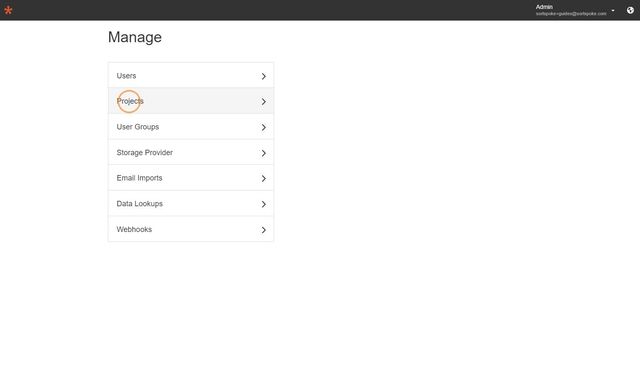
Task: Open the Users menu item
Action: (191, 76)
